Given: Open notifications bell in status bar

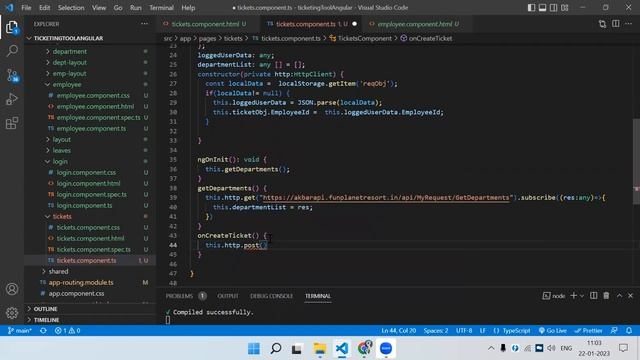Looking at the screenshot, I should [x=629, y=331].
